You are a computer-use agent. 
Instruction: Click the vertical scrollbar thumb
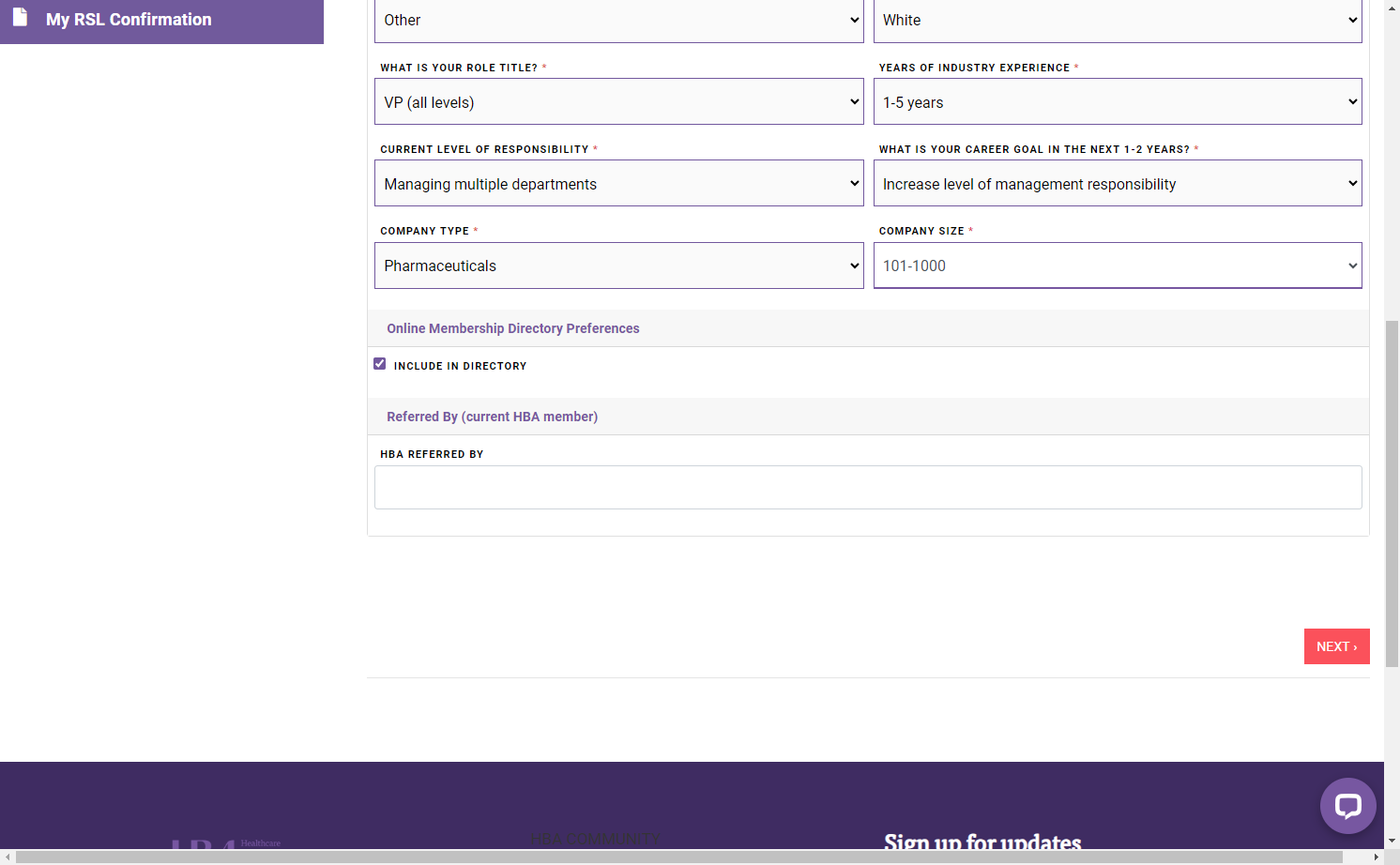pyautogui.click(x=1392, y=493)
